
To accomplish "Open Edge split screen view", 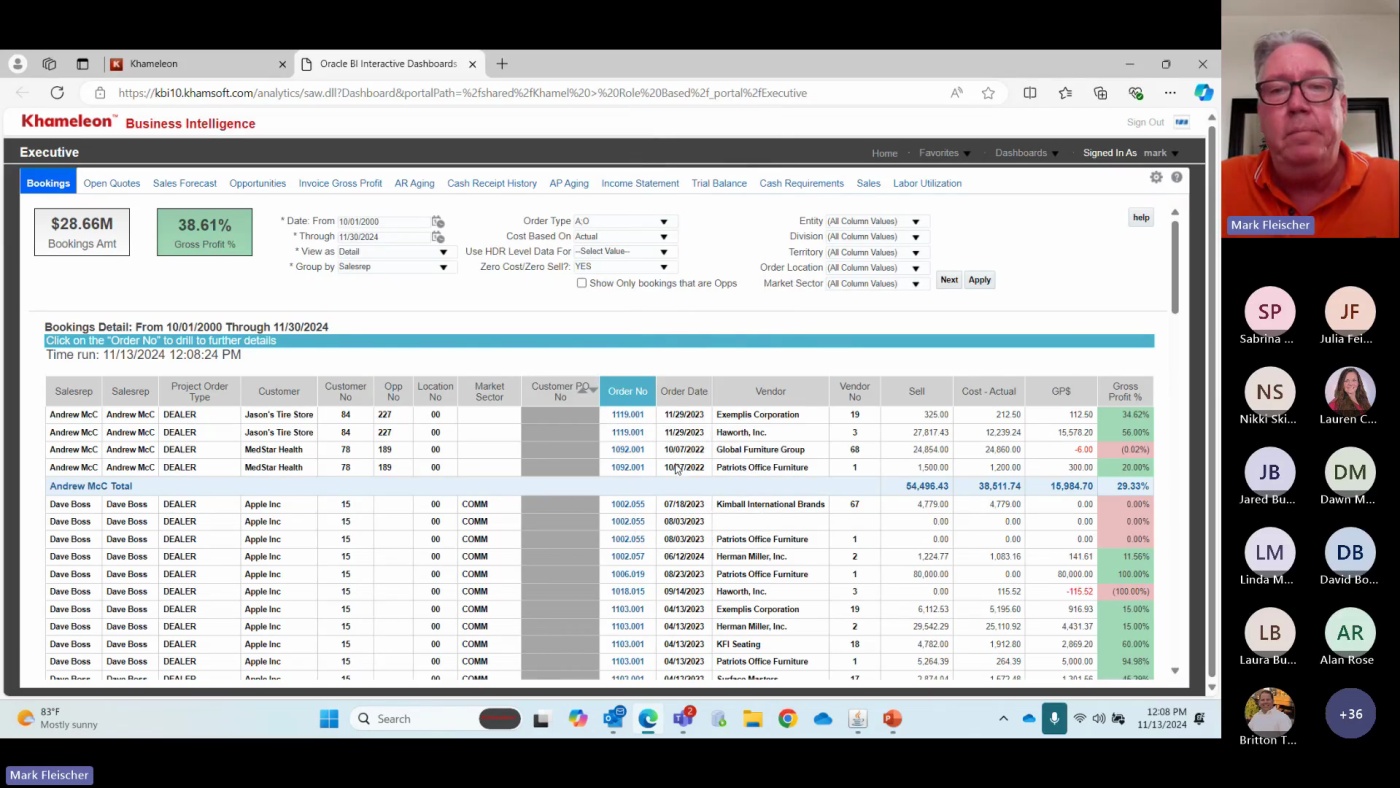I will (1030, 93).
